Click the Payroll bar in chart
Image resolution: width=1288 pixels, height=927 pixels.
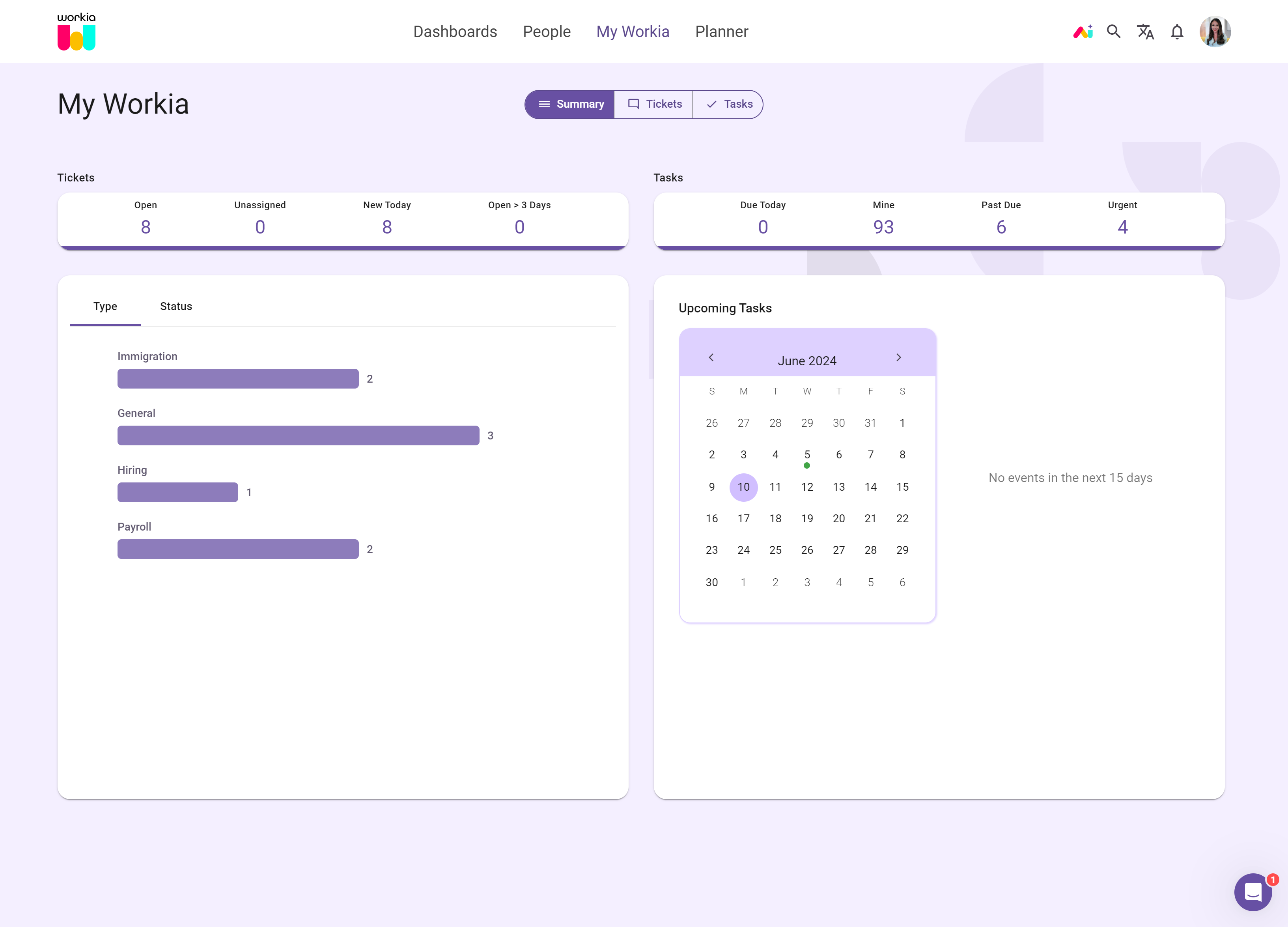(238, 549)
